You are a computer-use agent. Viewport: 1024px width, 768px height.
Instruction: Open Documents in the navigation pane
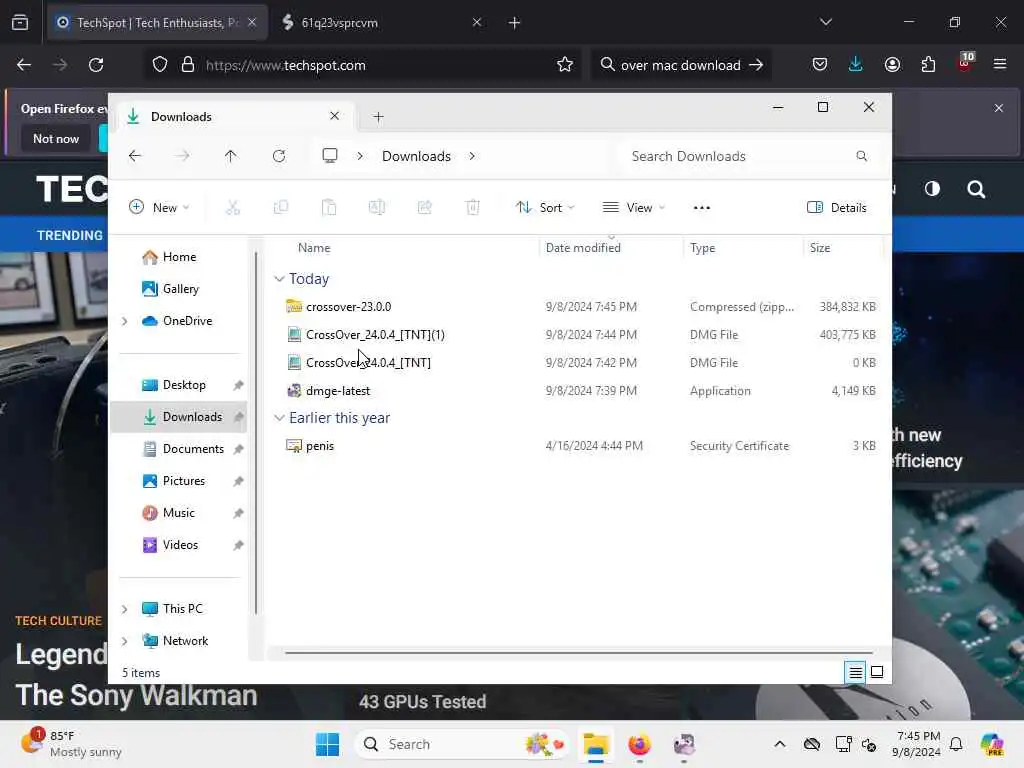pyautogui.click(x=193, y=449)
